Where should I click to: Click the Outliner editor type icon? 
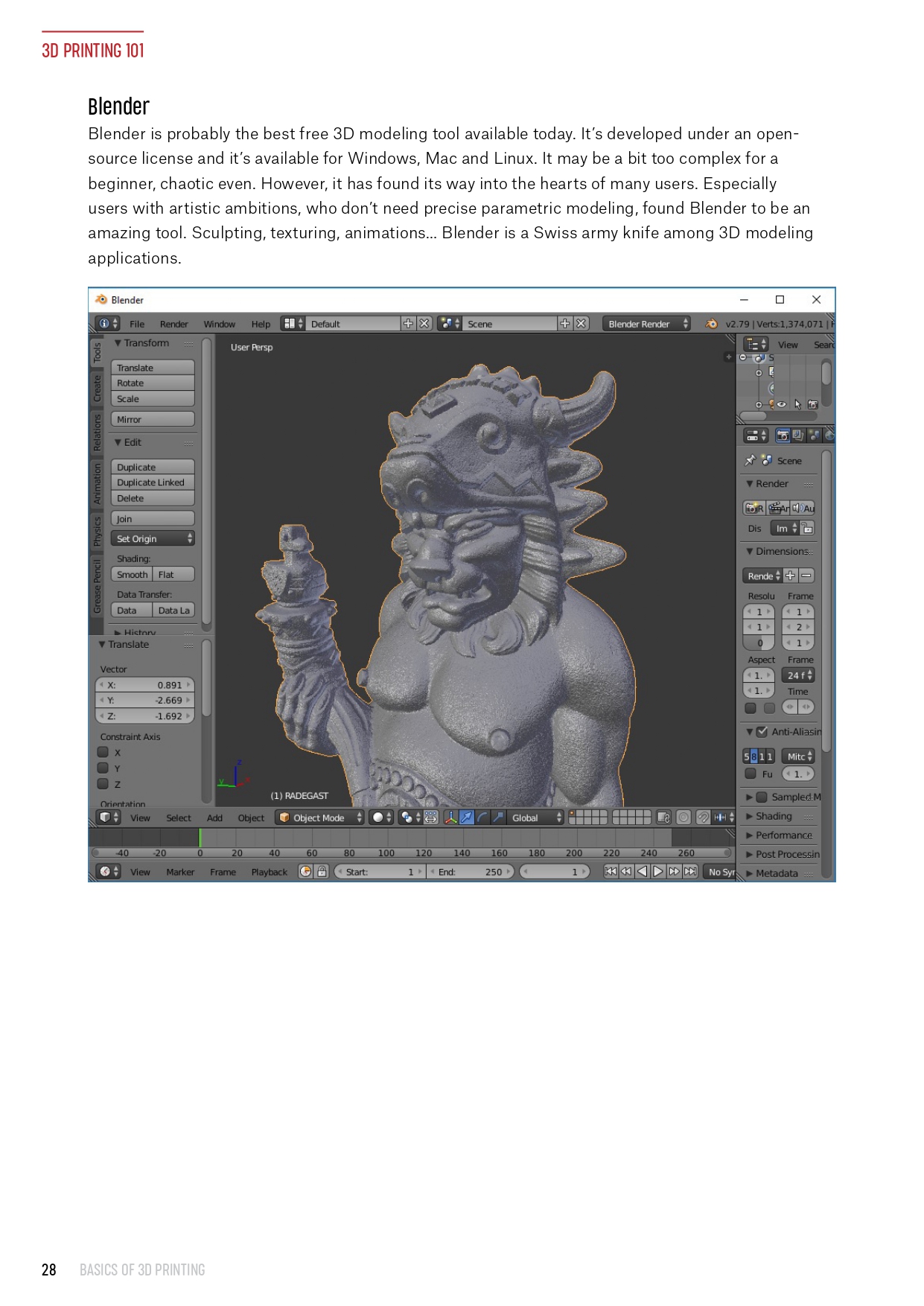point(756,344)
